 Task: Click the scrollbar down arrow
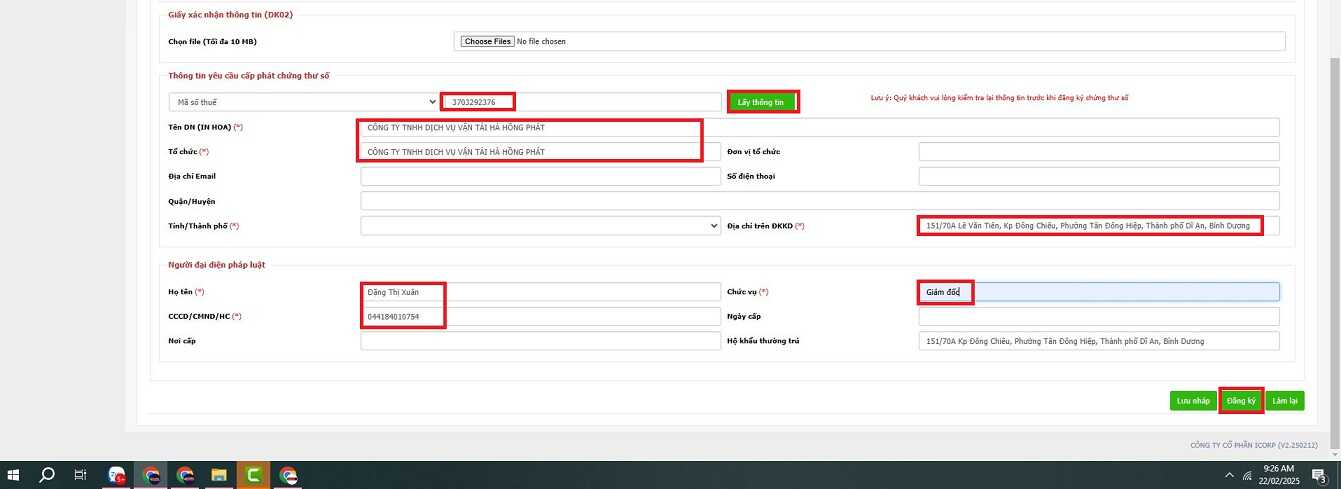1333,454
